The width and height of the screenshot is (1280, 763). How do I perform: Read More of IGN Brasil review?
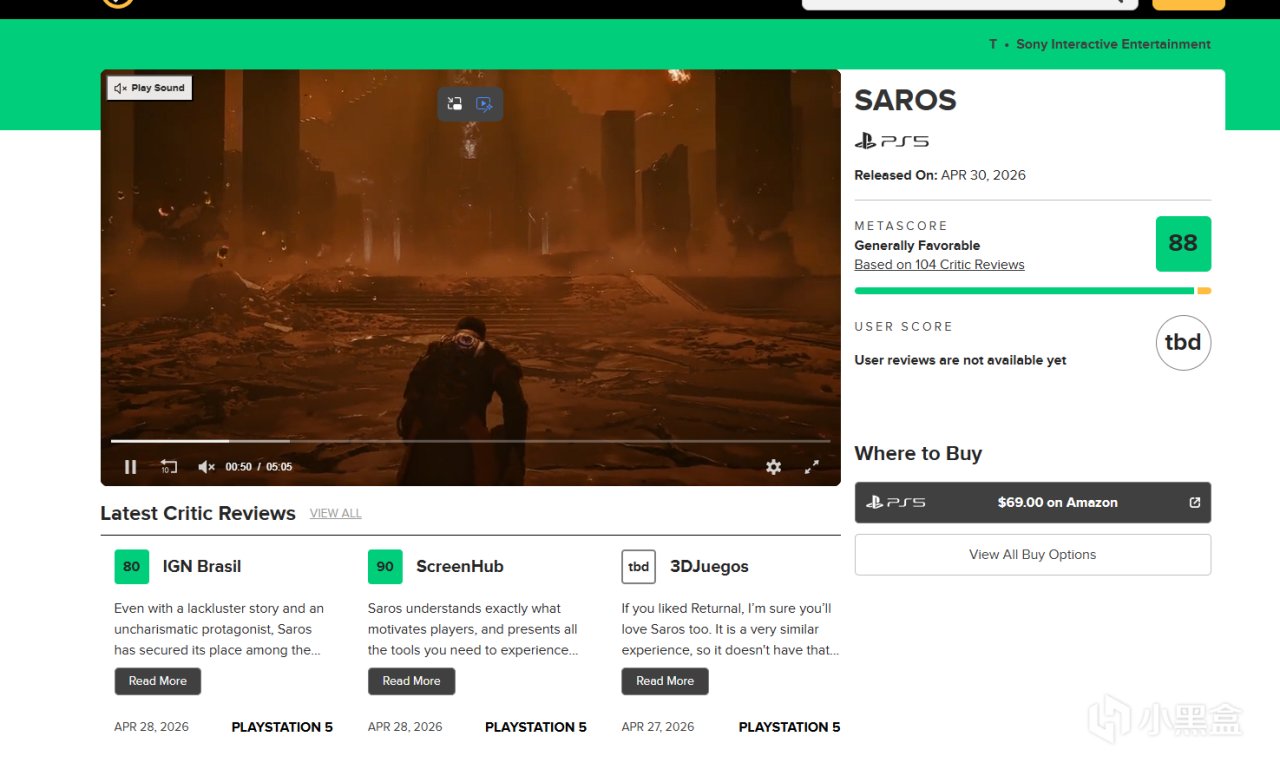click(158, 681)
